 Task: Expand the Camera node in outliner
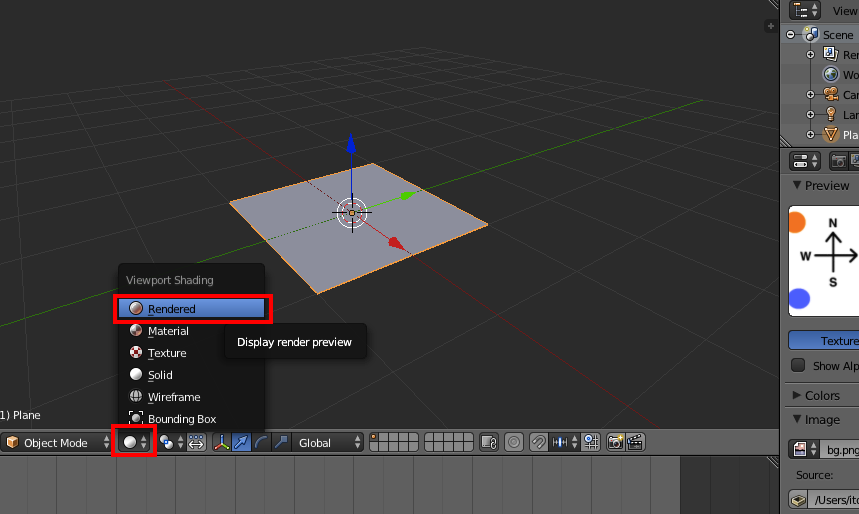tap(810, 94)
